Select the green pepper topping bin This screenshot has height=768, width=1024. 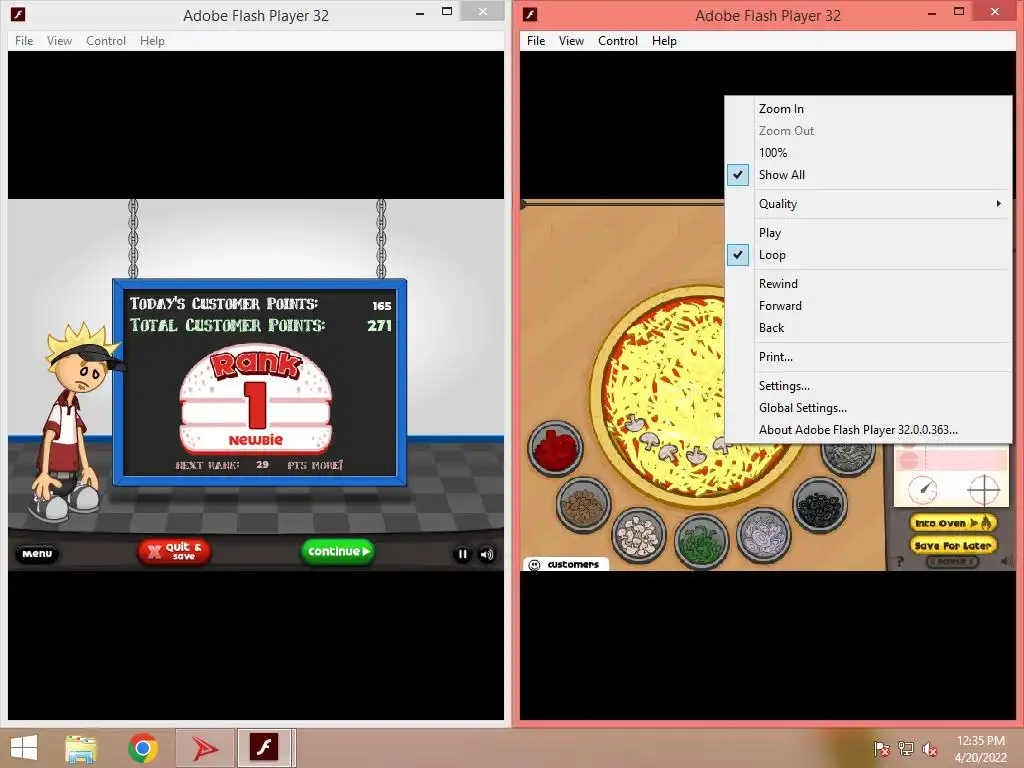[x=701, y=541]
